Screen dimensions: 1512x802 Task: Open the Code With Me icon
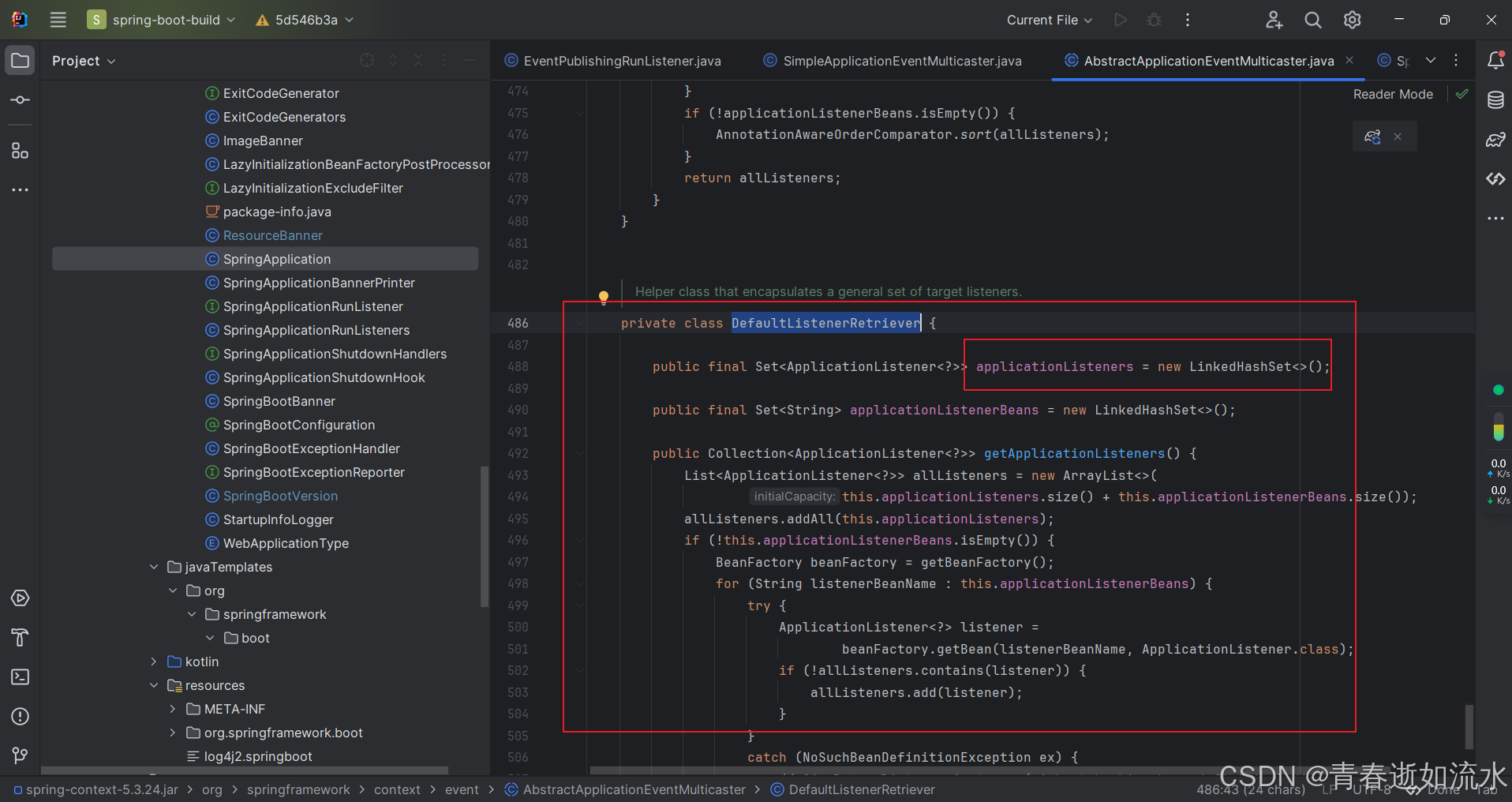pos(1274,20)
